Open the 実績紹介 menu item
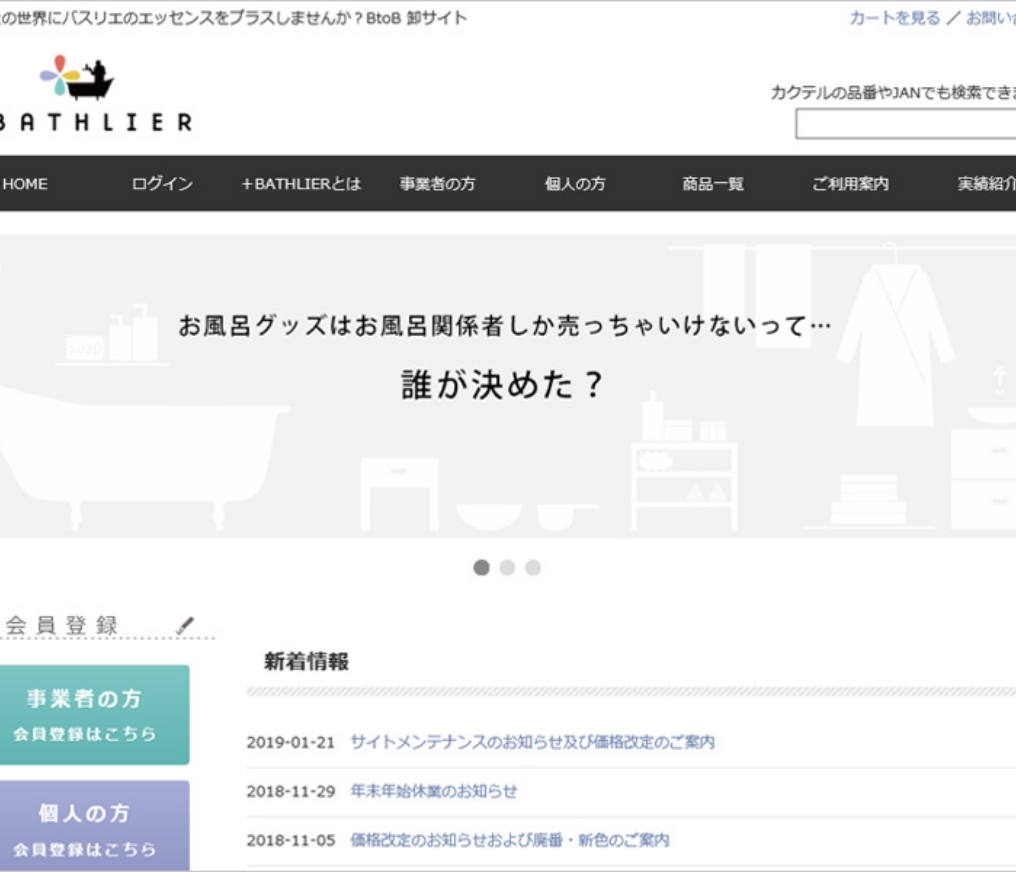This screenshot has height=872, width=1016. 986,184
